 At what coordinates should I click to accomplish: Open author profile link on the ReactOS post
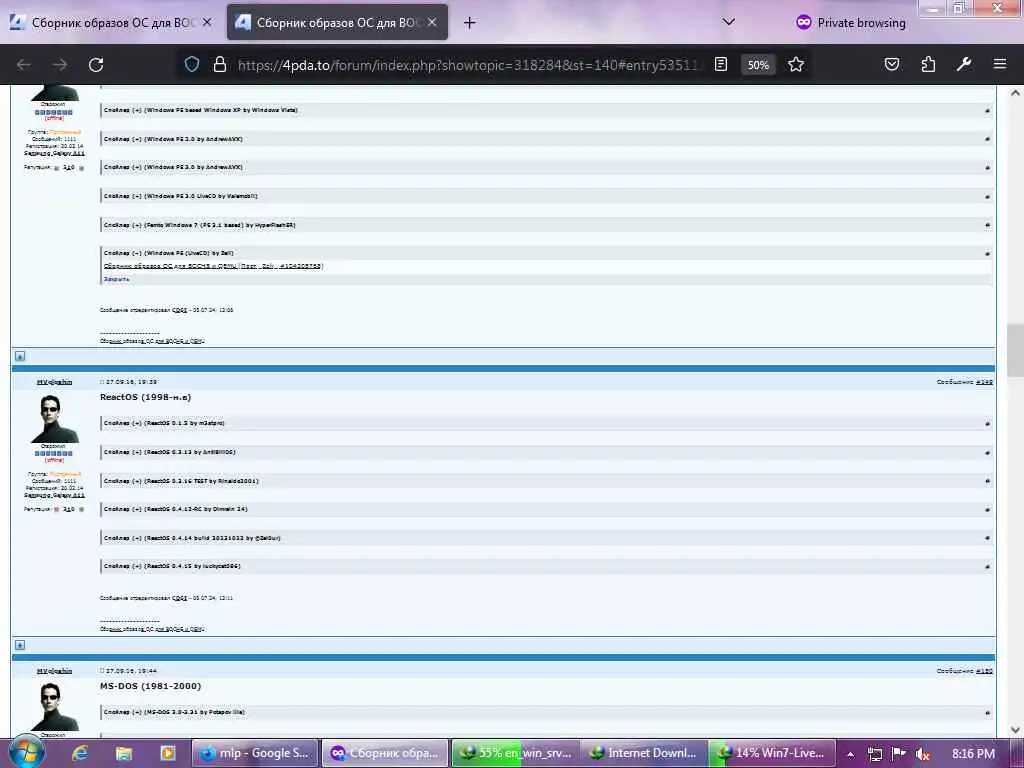point(54,382)
